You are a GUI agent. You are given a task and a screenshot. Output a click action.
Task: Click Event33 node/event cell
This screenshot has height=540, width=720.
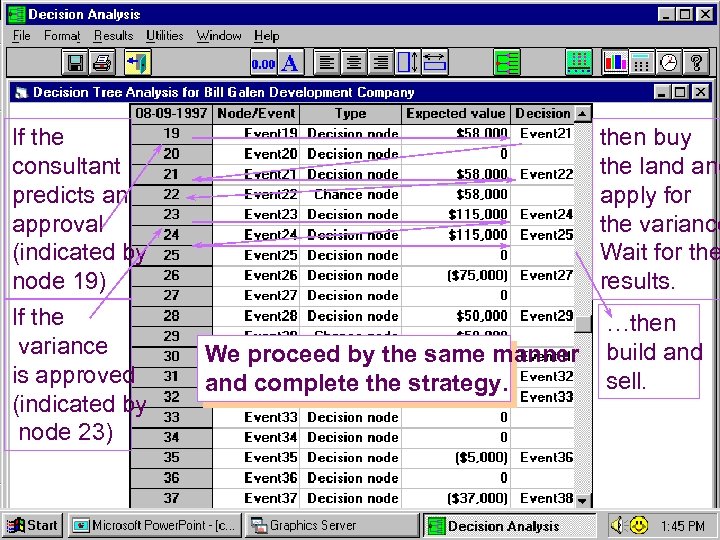(x=256, y=417)
